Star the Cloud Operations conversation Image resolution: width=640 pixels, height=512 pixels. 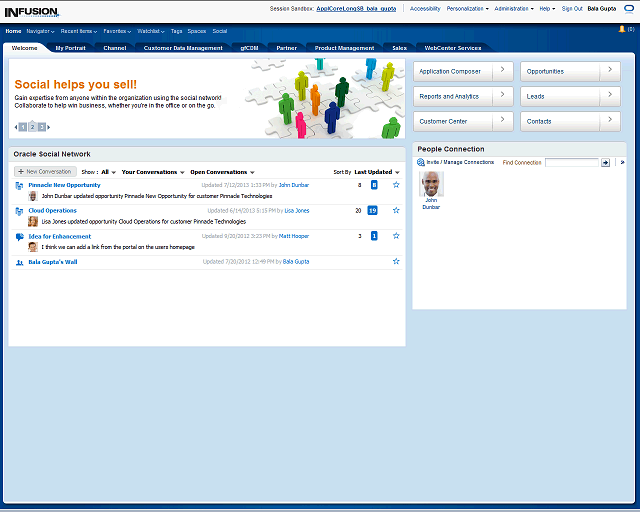click(396, 211)
